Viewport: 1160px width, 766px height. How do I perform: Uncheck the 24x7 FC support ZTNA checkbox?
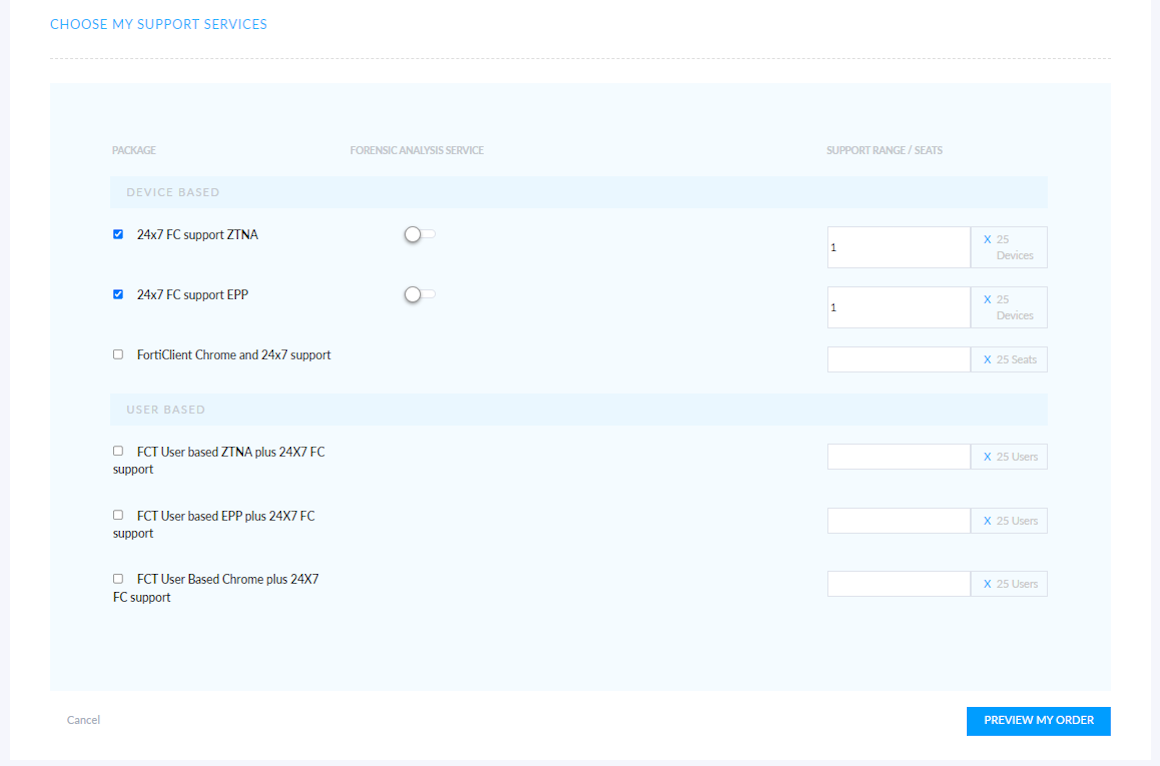pos(117,234)
